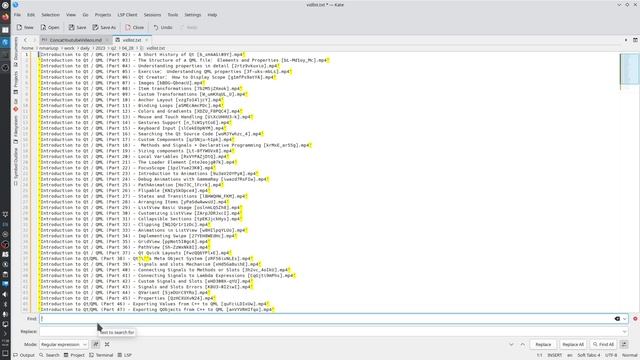Close the vidlist.txt tab
The height and width of the screenshot is (360, 640).
[147, 40]
